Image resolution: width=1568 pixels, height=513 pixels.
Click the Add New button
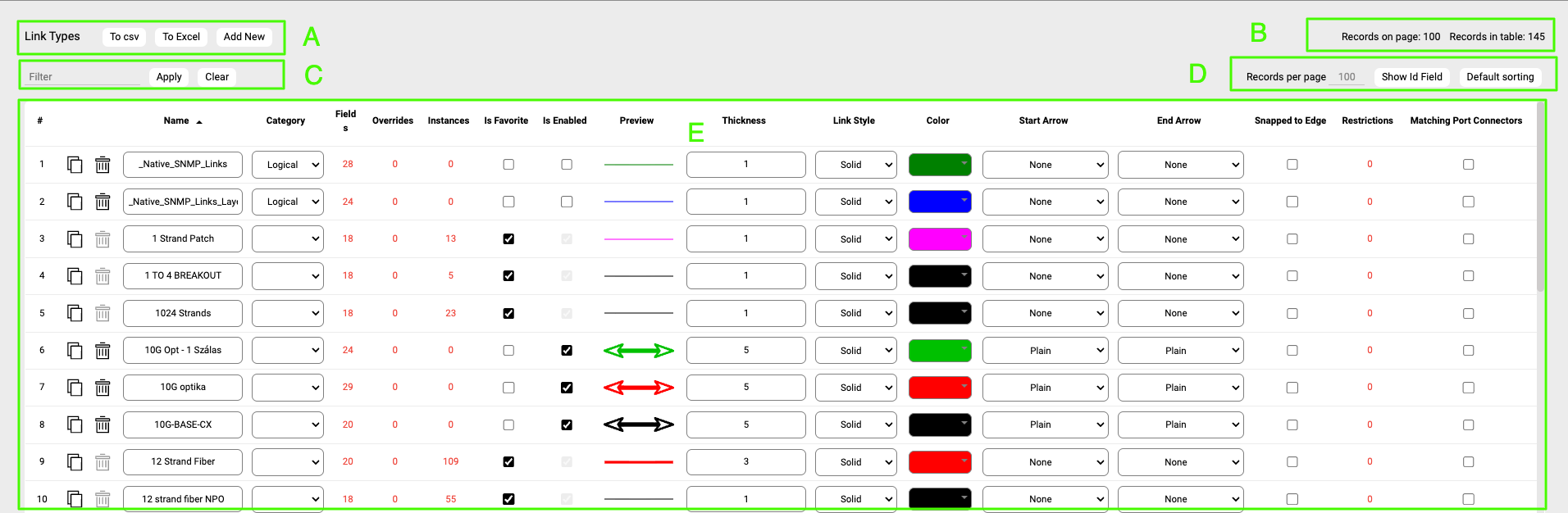pyautogui.click(x=244, y=37)
